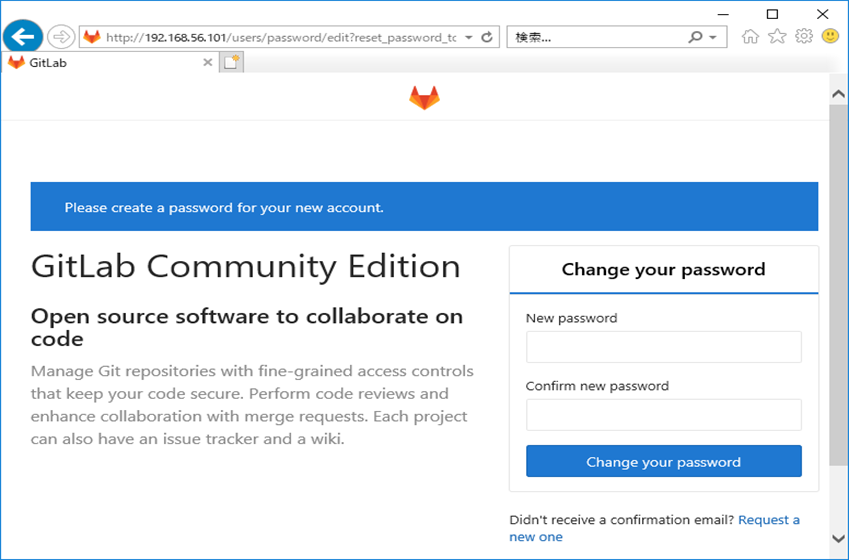Viewport: 849px width, 560px height.
Task: Click the scrollbar down arrow
Action: coord(838,538)
